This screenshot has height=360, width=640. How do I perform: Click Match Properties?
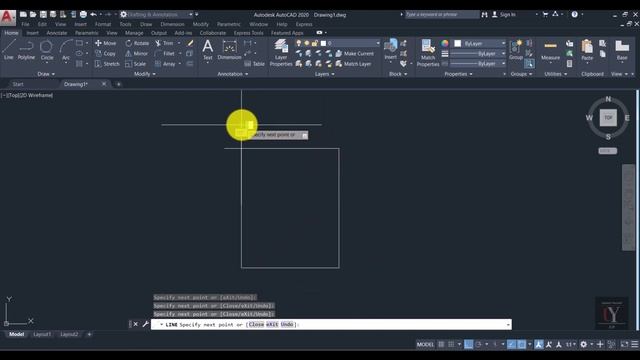pyautogui.click(x=428, y=52)
